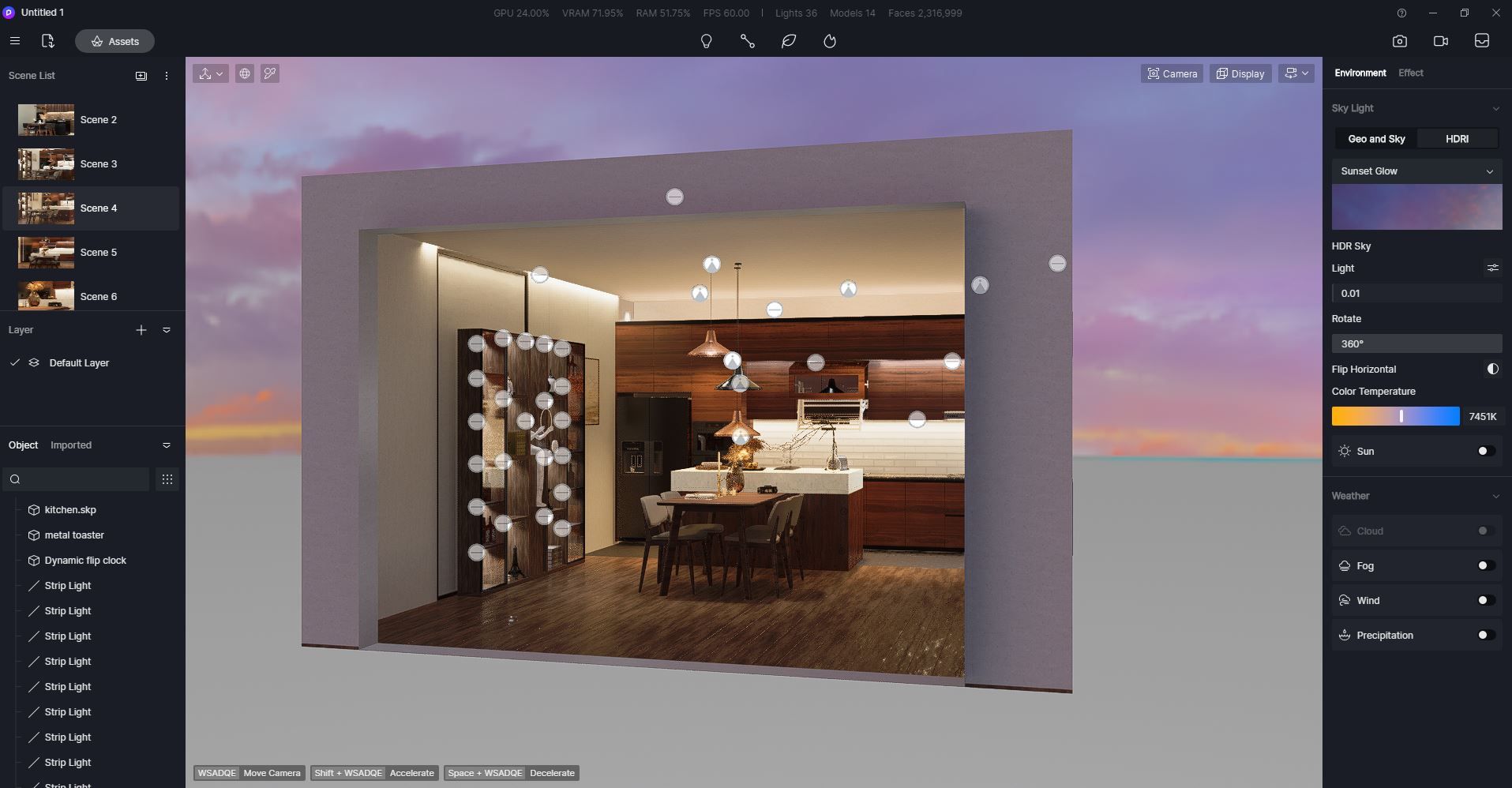Click the light bulb lighting icon

tap(706, 41)
